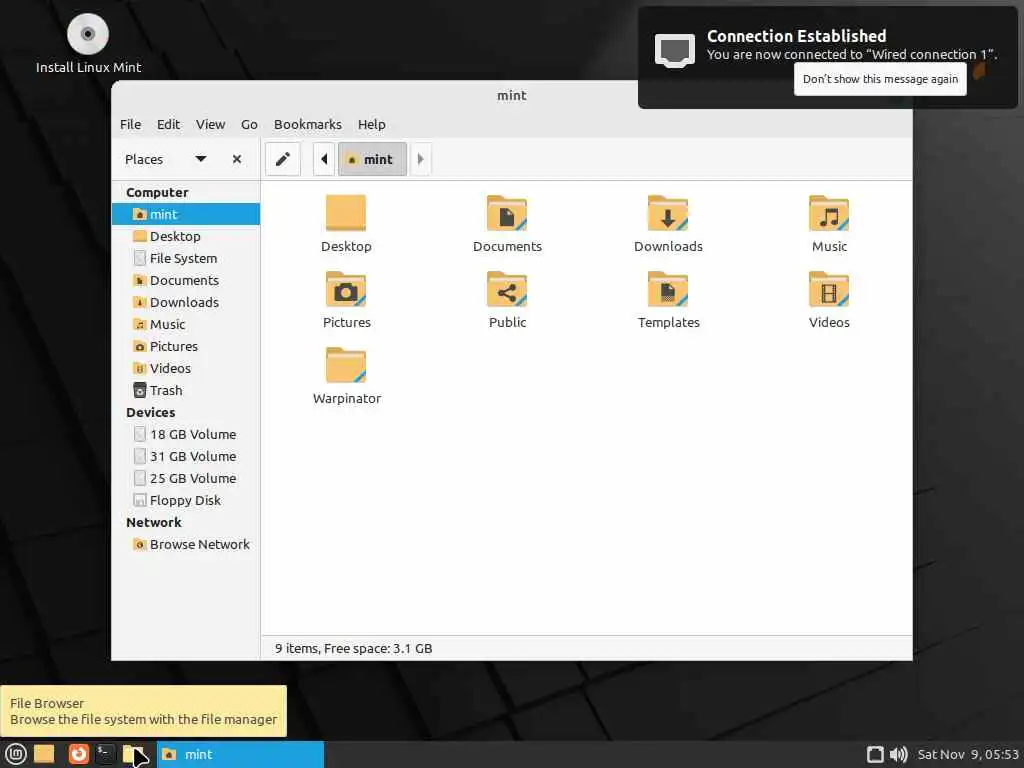Select Music in the sidebar
The height and width of the screenshot is (768, 1024).
[x=186, y=325]
